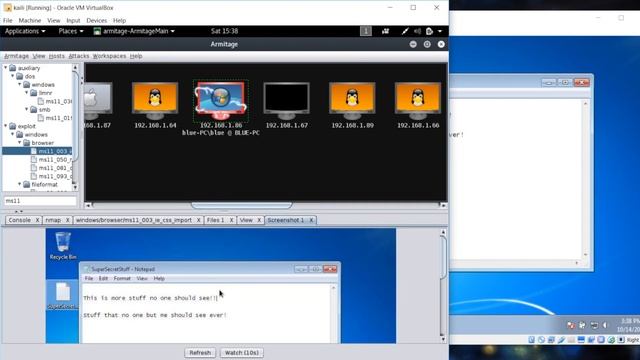Open the Hosts menu in Armitage
The width and height of the screenshot is (640, 360).
pyautogui.click(x=57, y=56)
